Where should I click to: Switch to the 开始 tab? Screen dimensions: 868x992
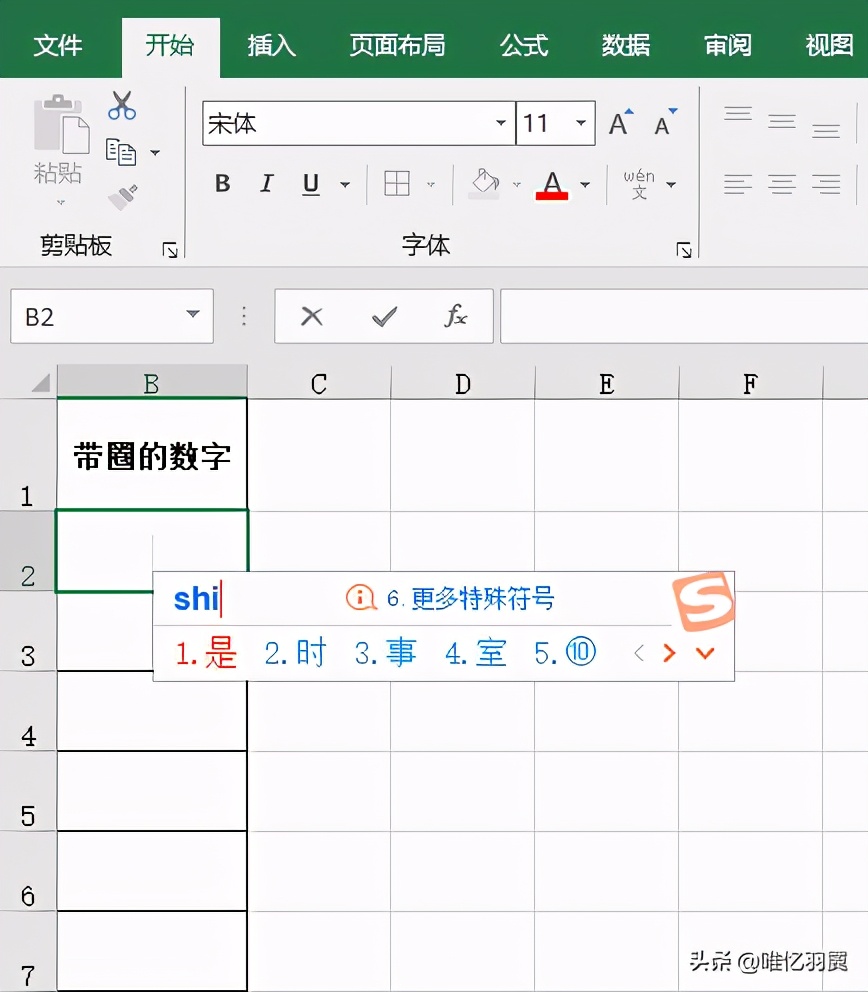coord(170,46)
